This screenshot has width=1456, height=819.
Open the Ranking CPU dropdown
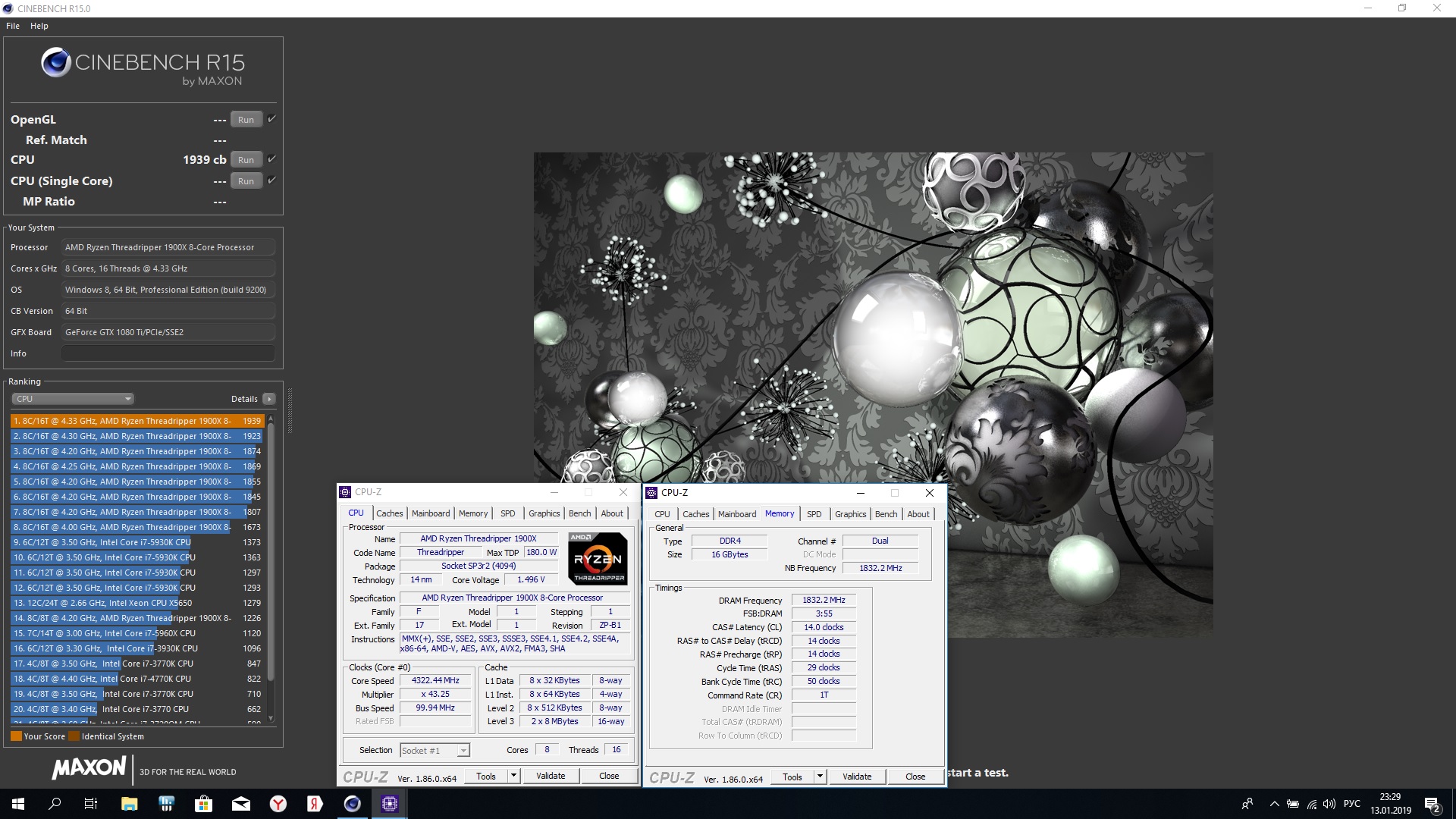tap(73, 399)
